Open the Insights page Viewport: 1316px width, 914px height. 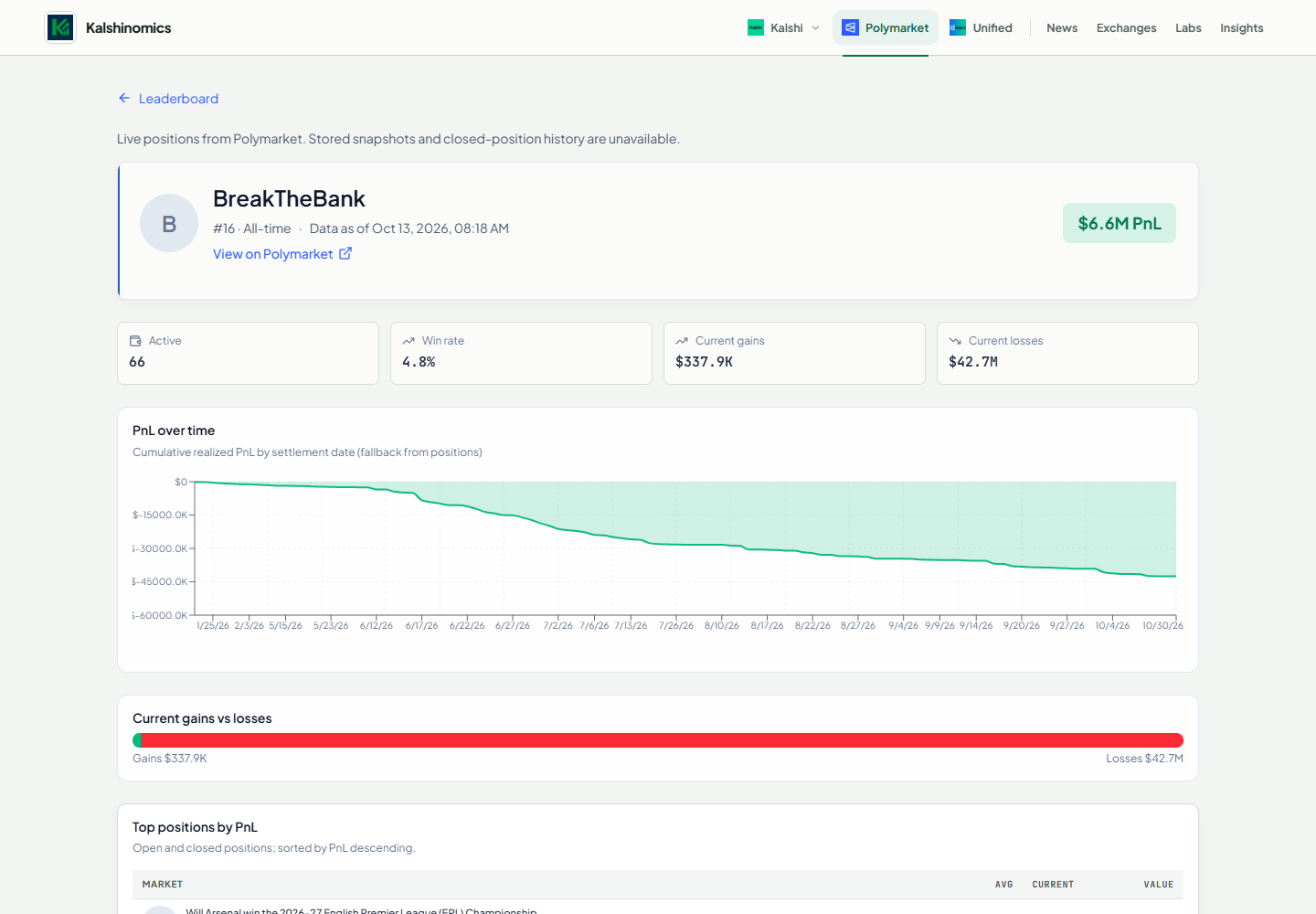point(1241,27)
